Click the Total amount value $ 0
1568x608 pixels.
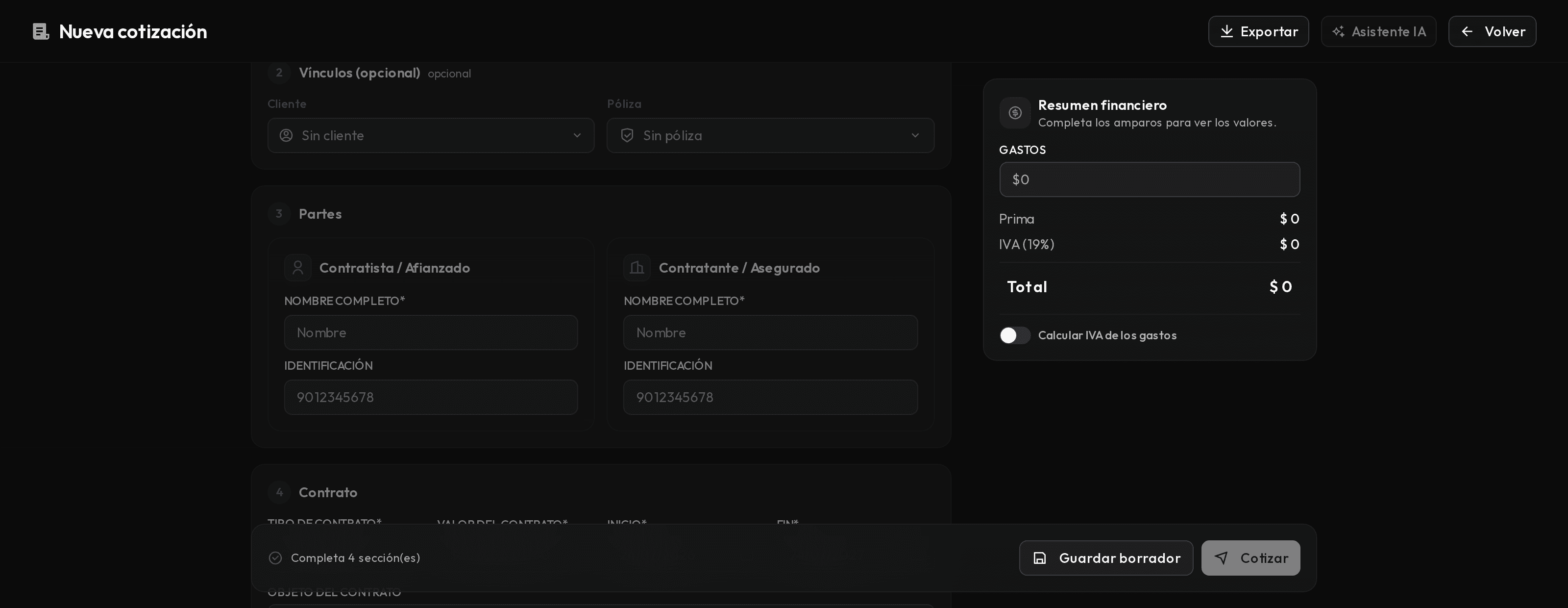point(1281,287)
